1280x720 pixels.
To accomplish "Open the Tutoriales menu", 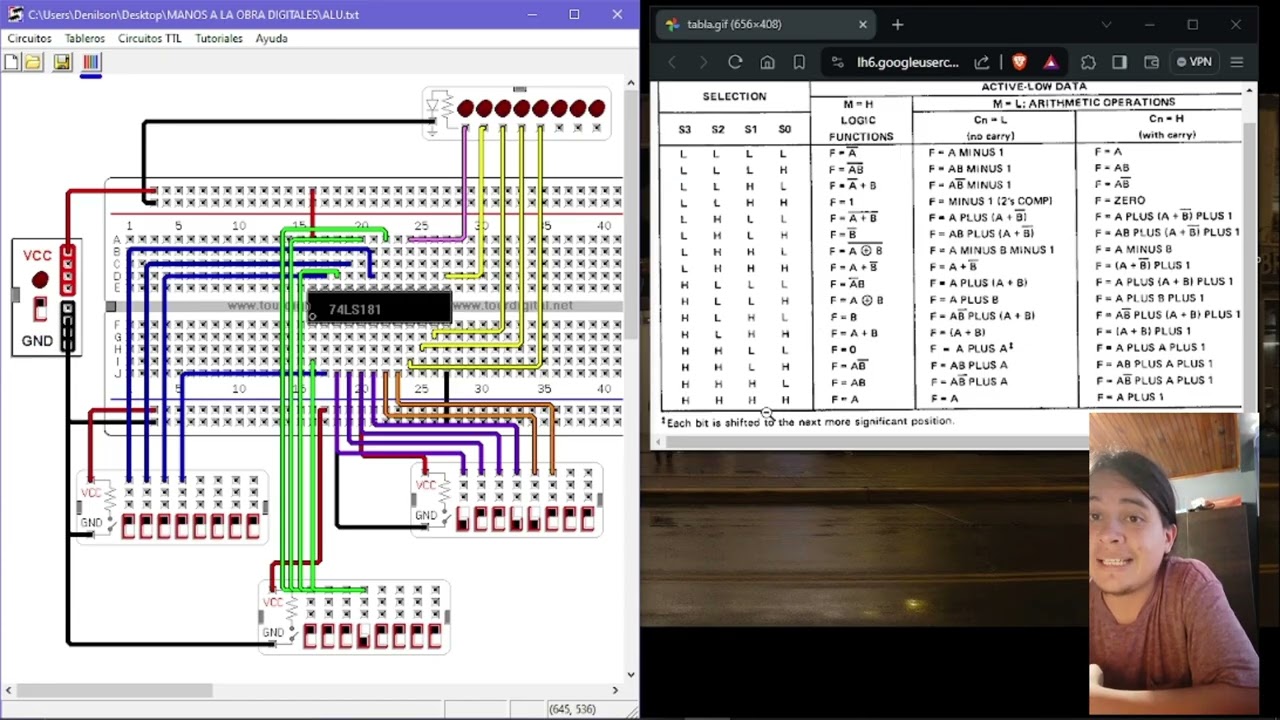I will (219, 38).
